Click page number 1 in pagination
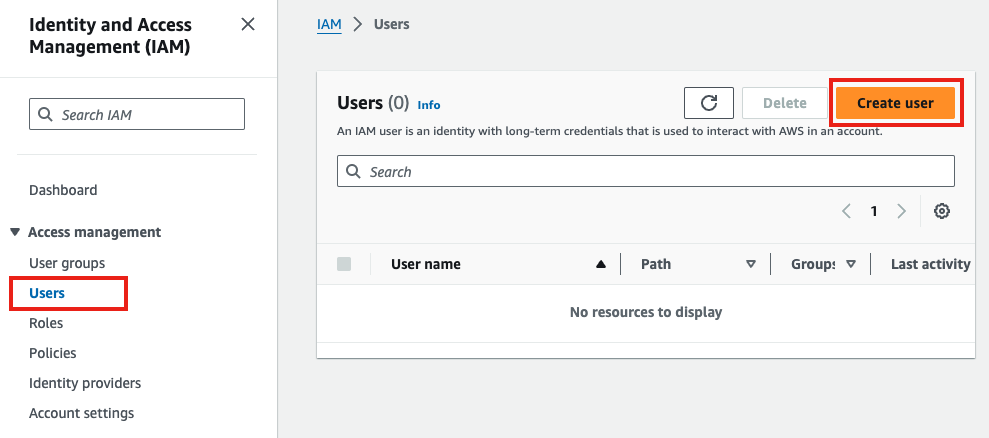Viewport: 989px width, 438px height. click(874, 211)
